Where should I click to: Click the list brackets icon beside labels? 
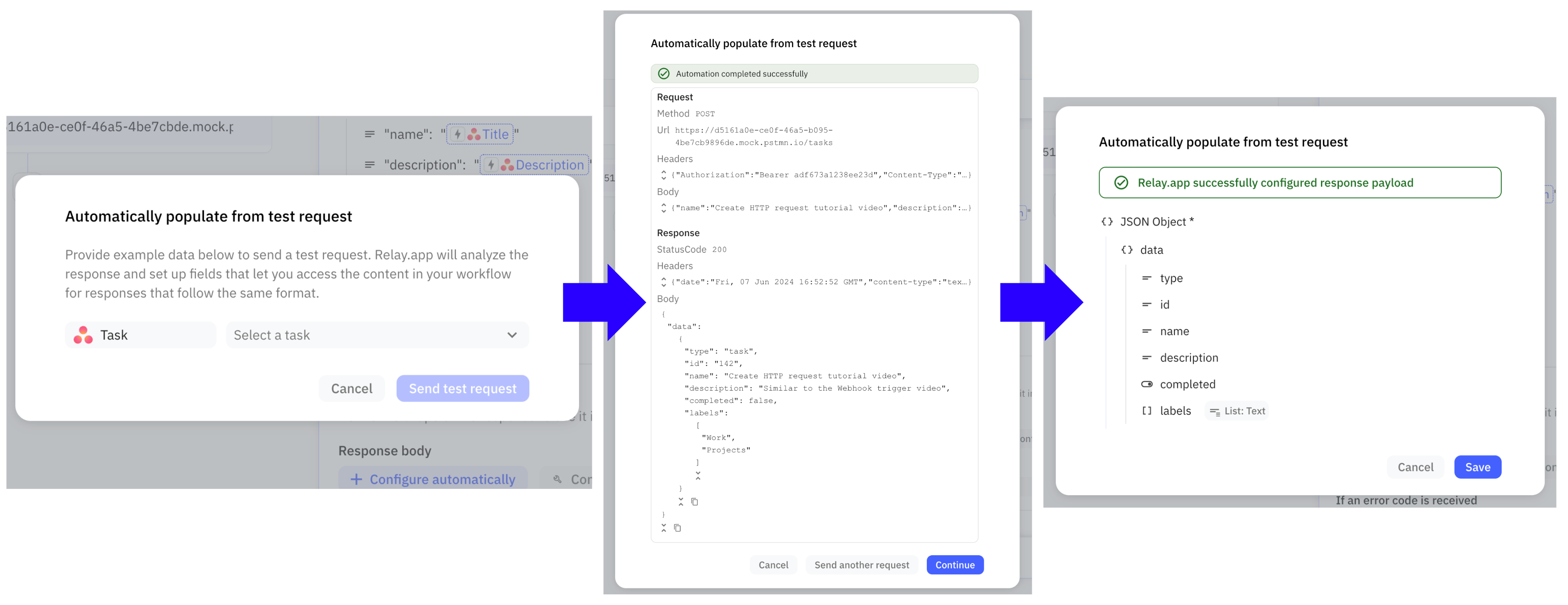pos(1146,411)
